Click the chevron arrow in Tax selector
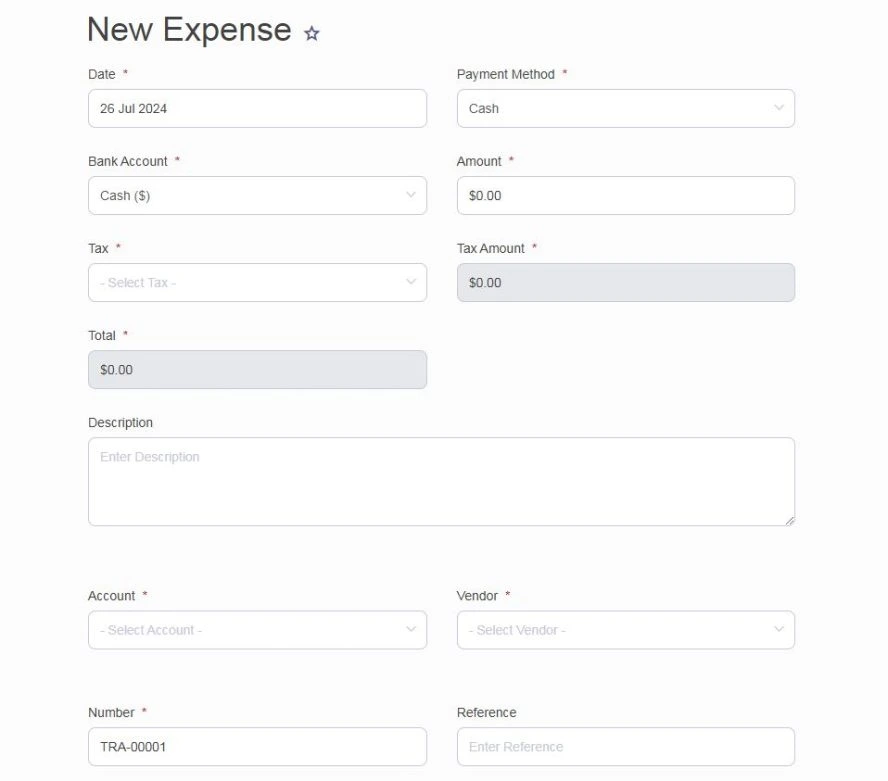888x781 pixels. tap(411, 282)
